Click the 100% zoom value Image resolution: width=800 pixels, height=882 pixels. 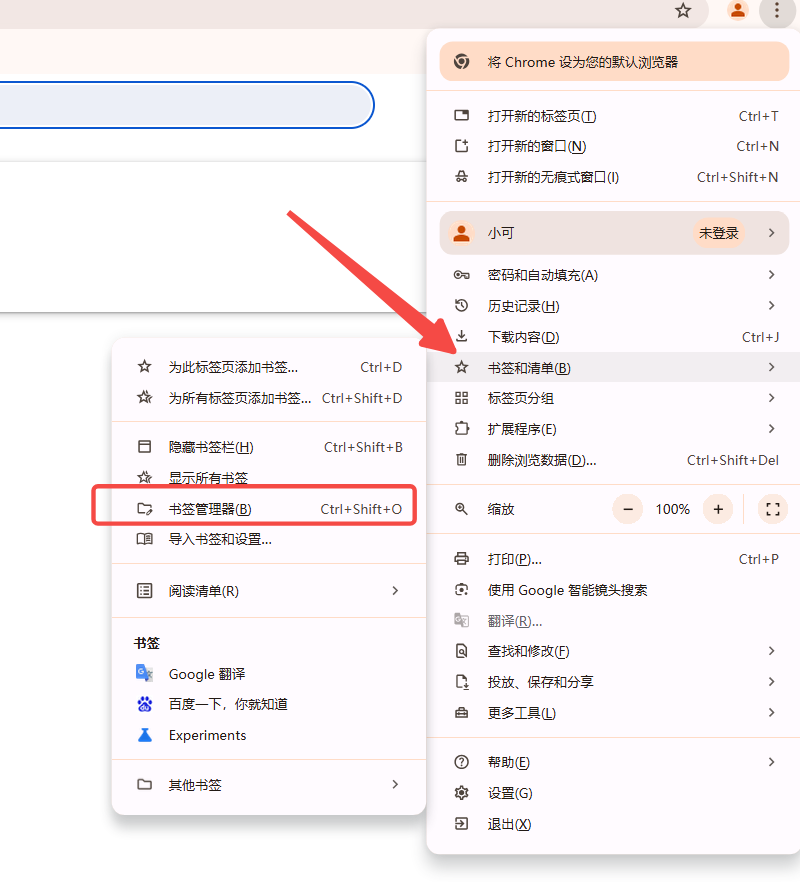672,509
